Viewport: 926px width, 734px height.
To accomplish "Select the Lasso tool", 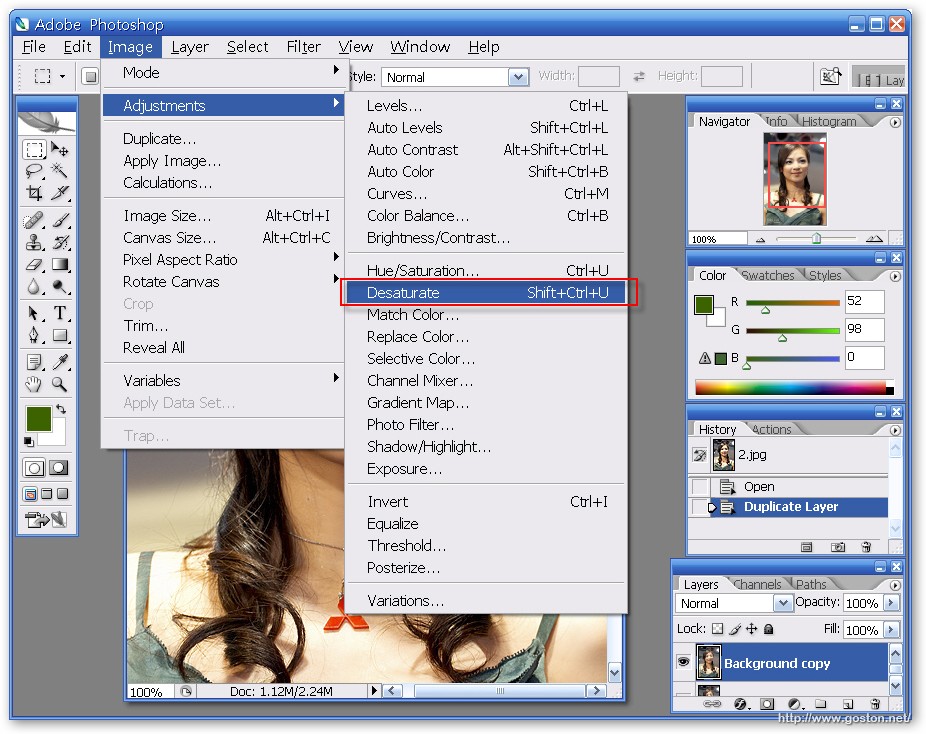I will (34, 171).
